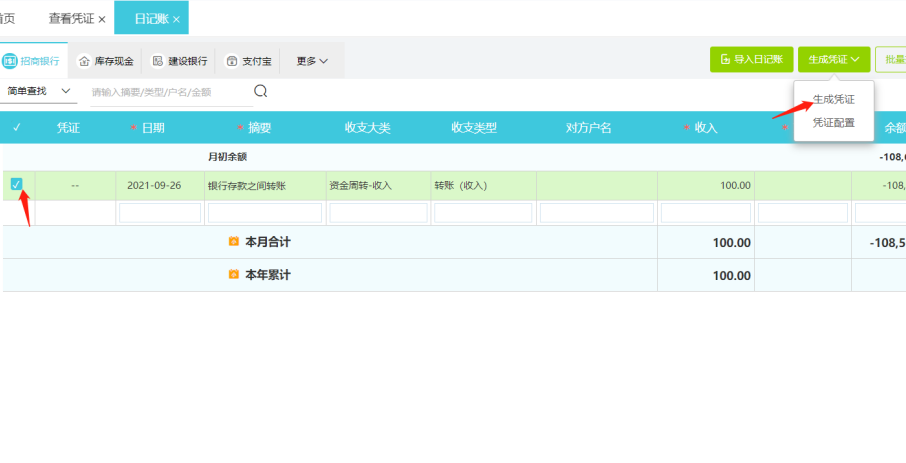The width and height of the screenshot is (906, 463).
Task: Collapse the 生成凭证 dropdown button
Action: pyautogui.click(x=834, y=60)
